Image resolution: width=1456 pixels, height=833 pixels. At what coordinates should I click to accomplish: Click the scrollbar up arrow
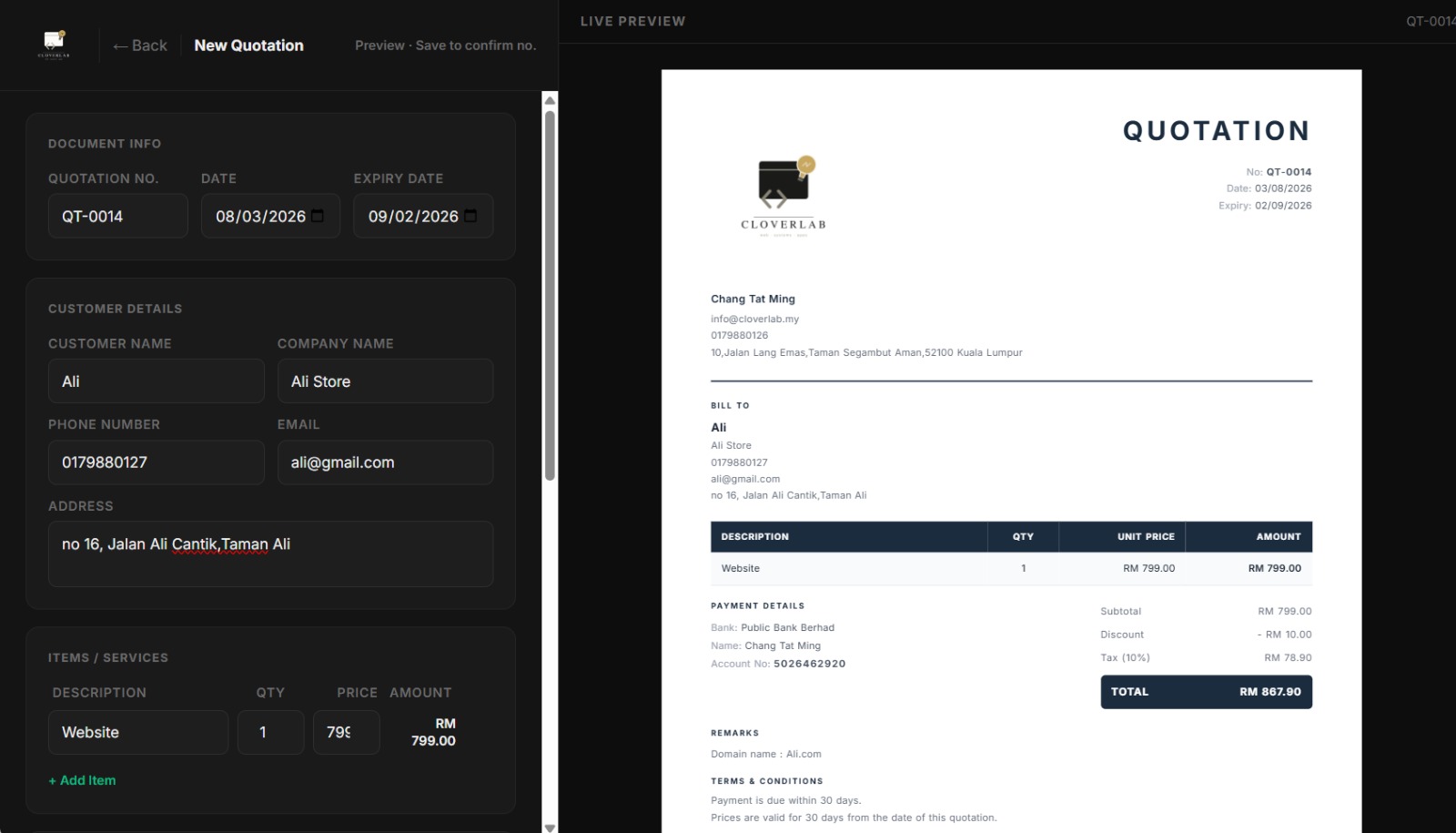pos(550,99)
